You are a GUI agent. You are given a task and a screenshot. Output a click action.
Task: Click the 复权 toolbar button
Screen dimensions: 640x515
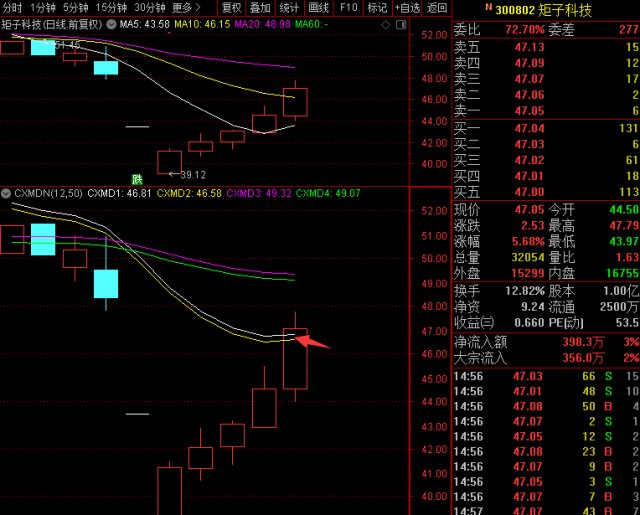point(231,7)
